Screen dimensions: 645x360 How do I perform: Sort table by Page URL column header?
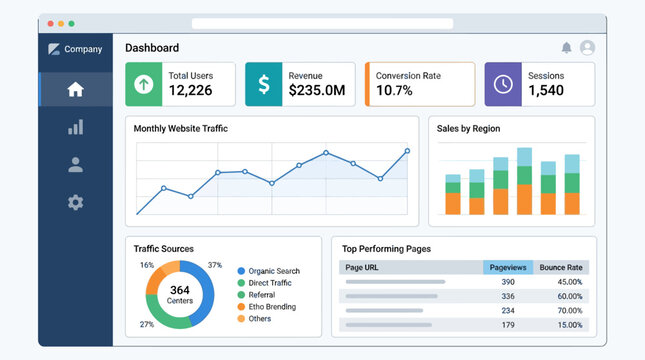click(411, 267)
